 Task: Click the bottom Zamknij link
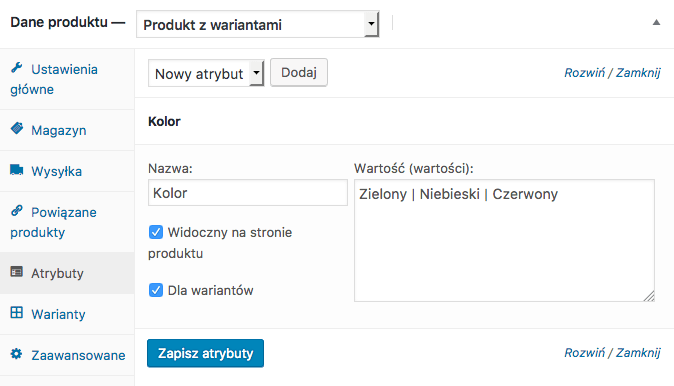pyautogui.click(x=638, y=353)
